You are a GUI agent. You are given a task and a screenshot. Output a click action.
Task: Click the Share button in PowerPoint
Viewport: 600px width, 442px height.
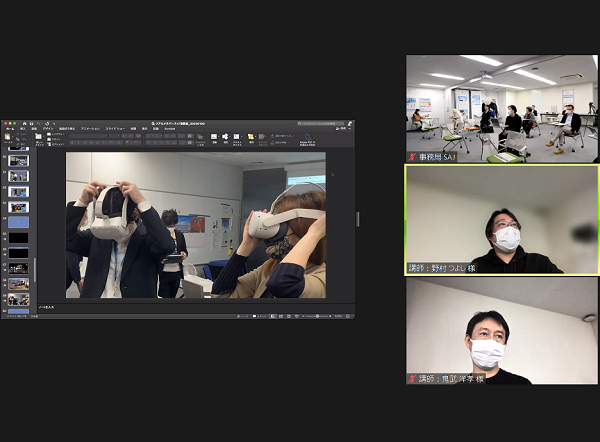(x=345, y=129)
